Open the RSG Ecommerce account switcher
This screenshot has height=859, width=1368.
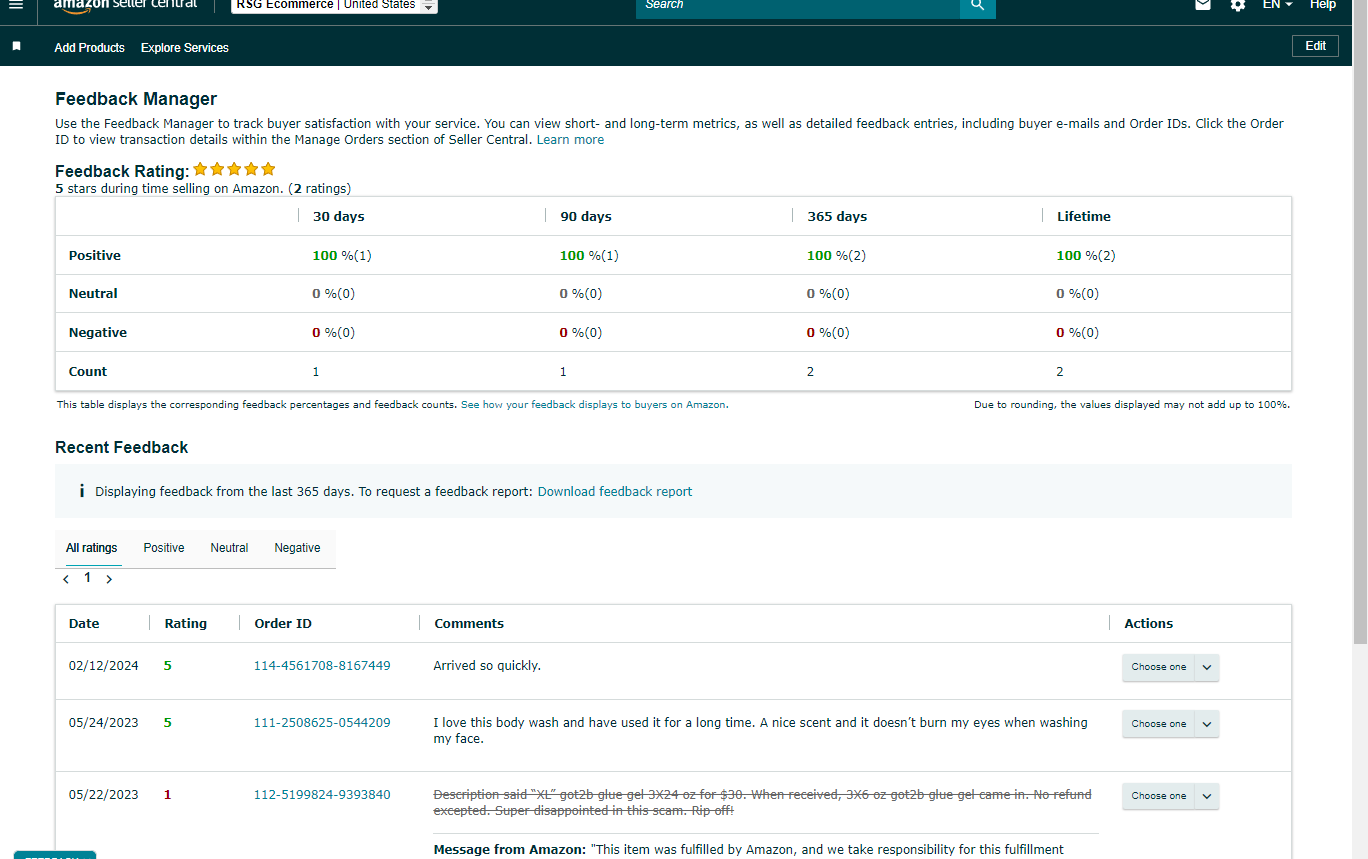335,5
